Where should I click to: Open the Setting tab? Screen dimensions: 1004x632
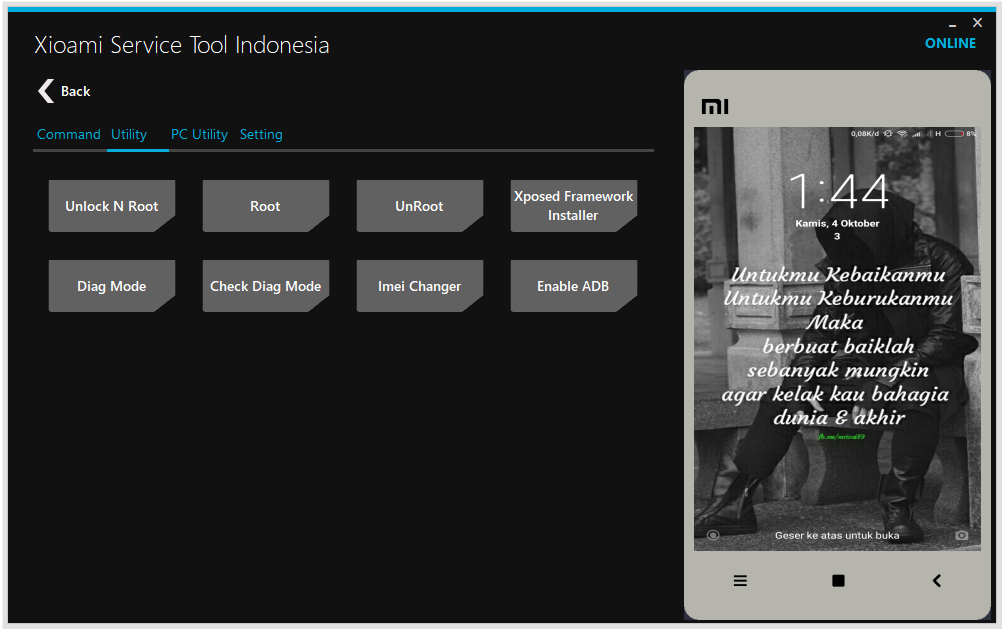click(261, 134)
